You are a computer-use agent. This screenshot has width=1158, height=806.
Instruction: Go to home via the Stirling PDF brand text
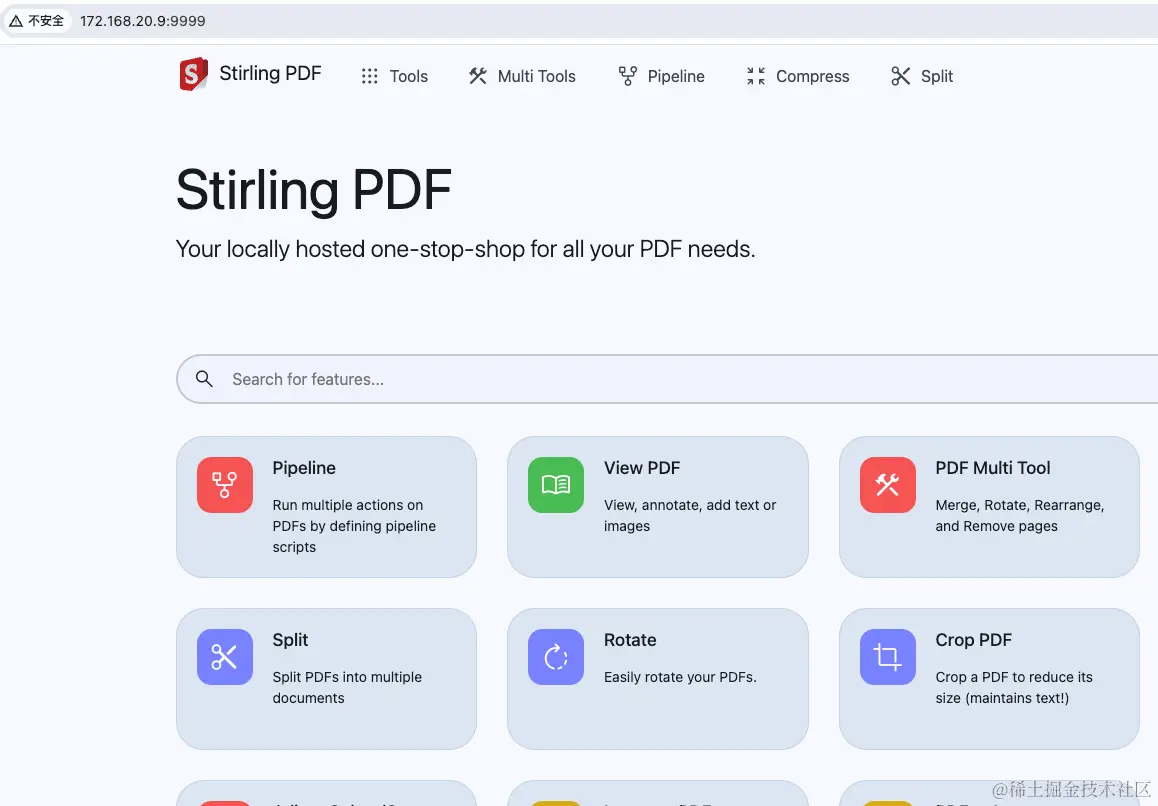(270, 73)
